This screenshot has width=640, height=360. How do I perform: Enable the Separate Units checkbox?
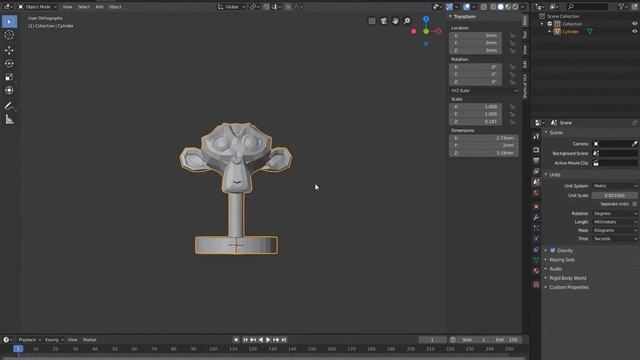tap(634, 204)
